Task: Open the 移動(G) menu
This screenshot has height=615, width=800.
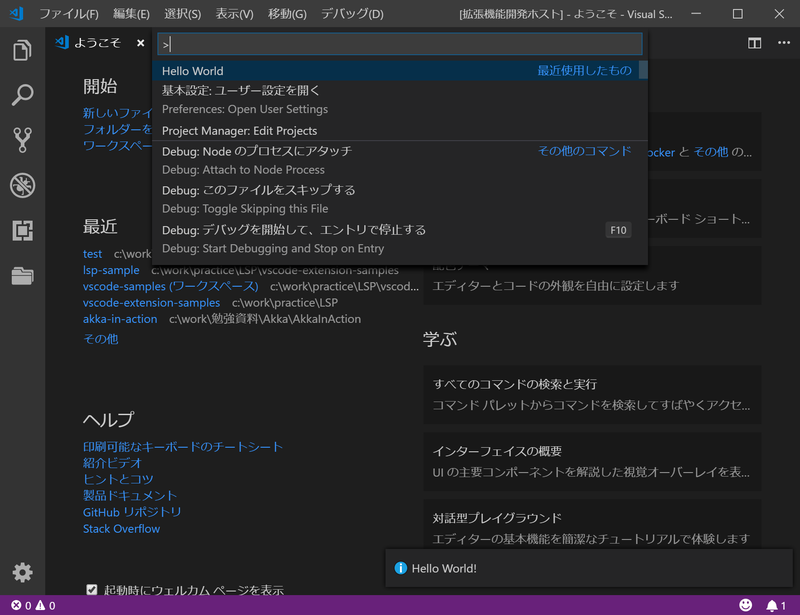Action: 287,14
